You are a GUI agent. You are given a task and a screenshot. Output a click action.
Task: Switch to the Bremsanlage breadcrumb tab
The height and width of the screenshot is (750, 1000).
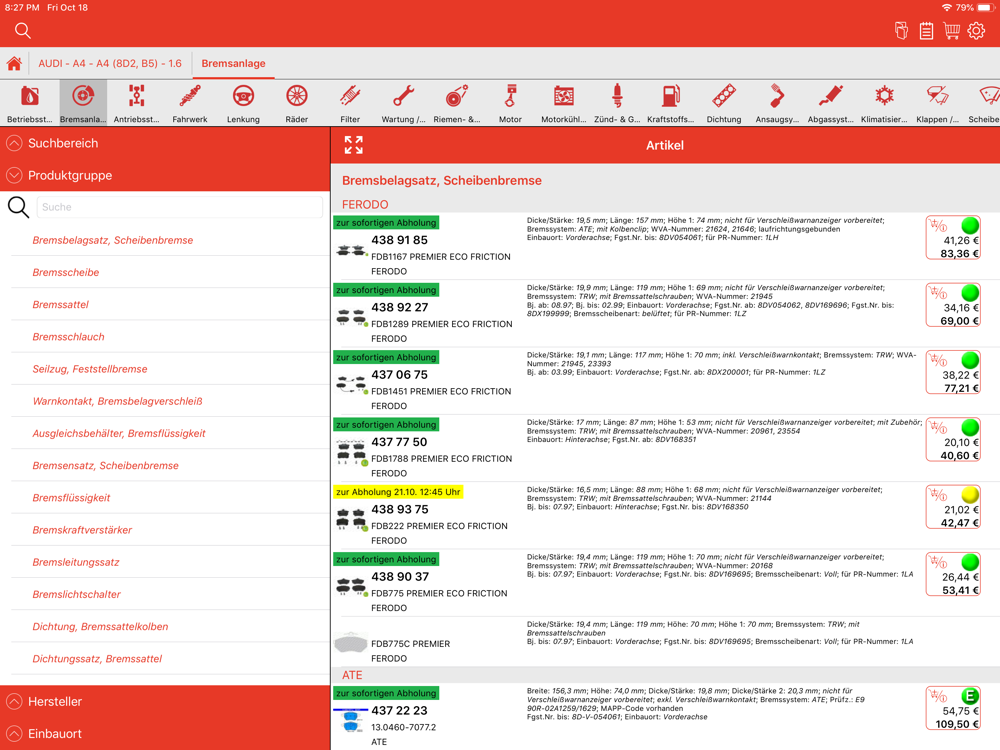click(233, 64)
